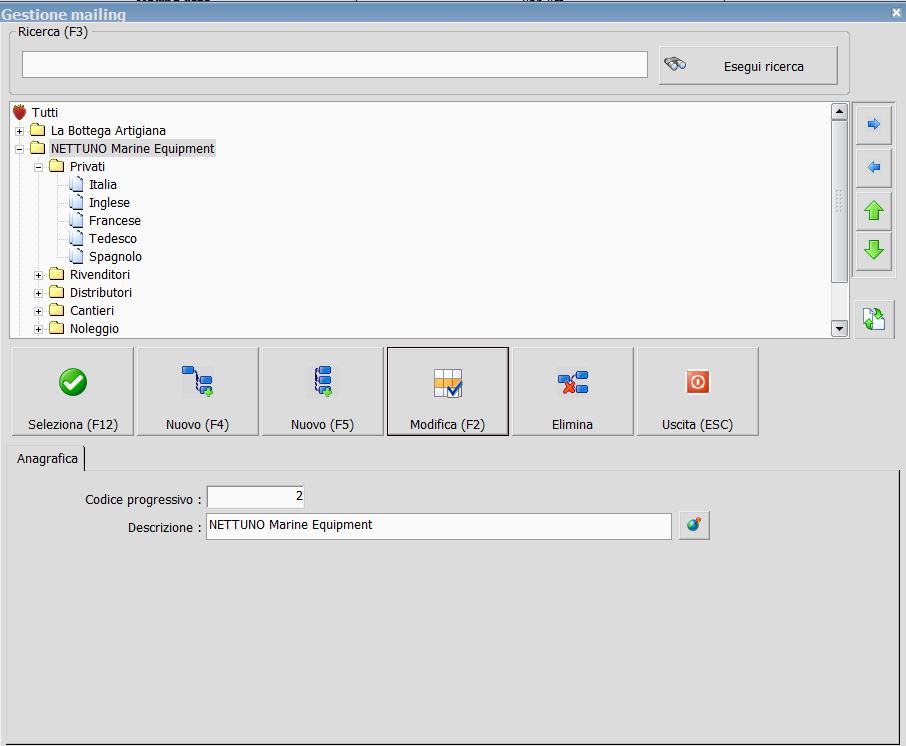Open the Anagrafica tab
906x746 pixels.
tap(47, 459)
